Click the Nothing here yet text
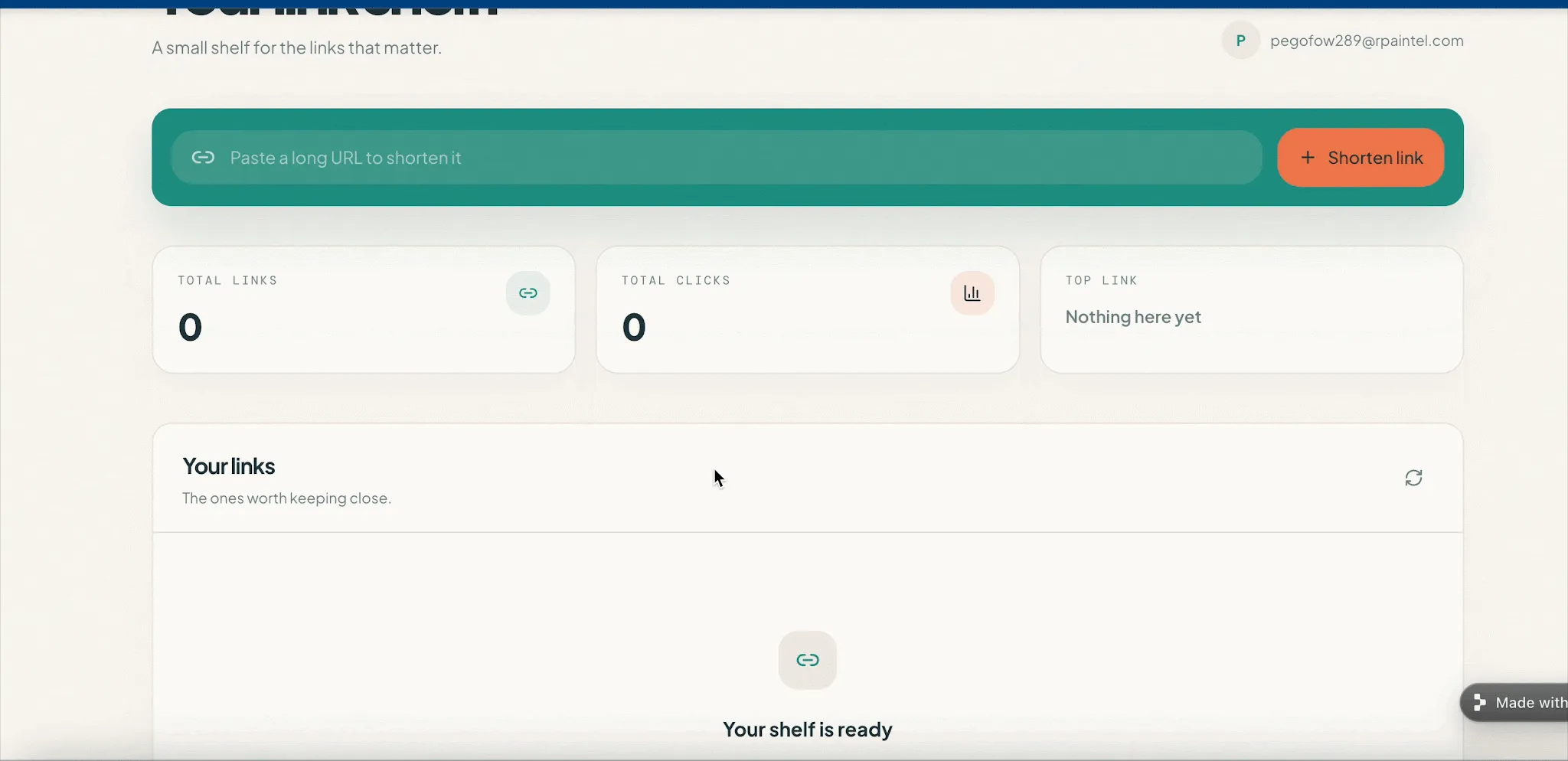Viewport: 1568px width, 761px height. (x=1133, y=317)
